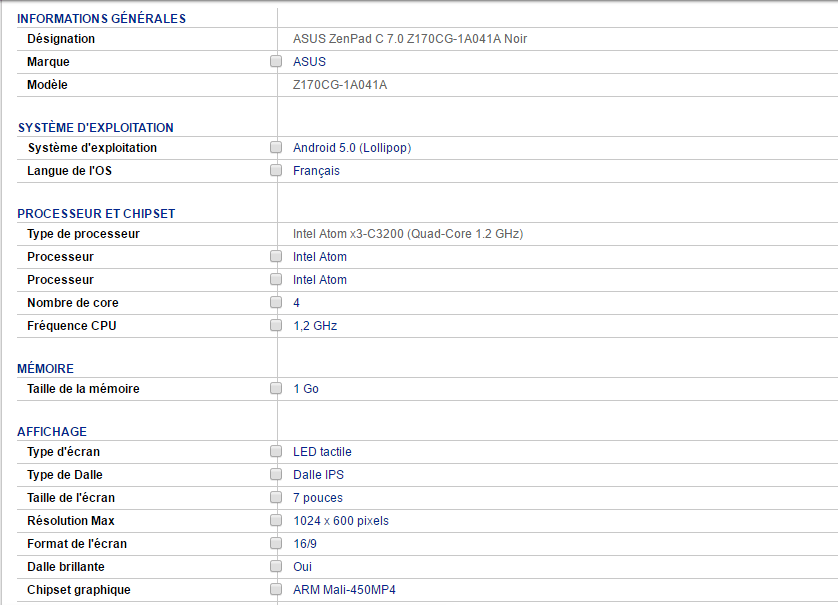Click the 1 Go memory link

(x=306, y=389)
